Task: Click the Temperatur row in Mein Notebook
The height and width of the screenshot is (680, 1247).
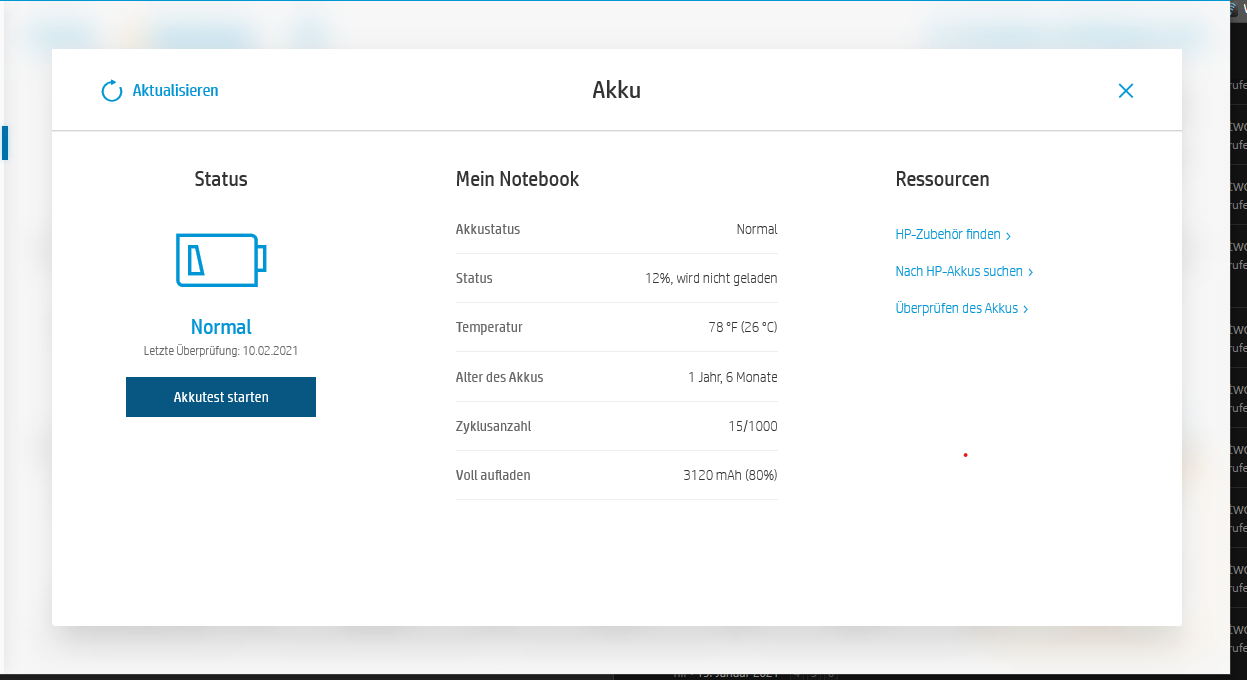Action: 617,327
